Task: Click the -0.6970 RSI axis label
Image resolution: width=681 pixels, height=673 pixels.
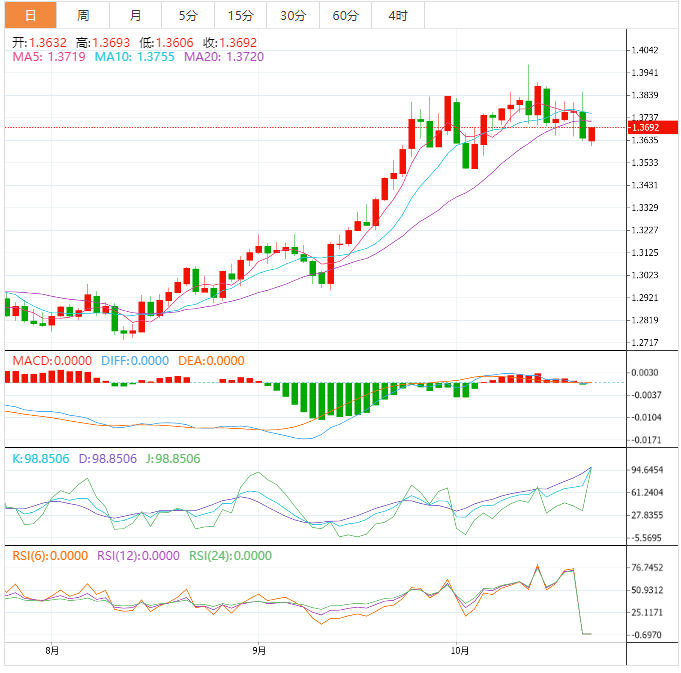Action: [646, 635]
